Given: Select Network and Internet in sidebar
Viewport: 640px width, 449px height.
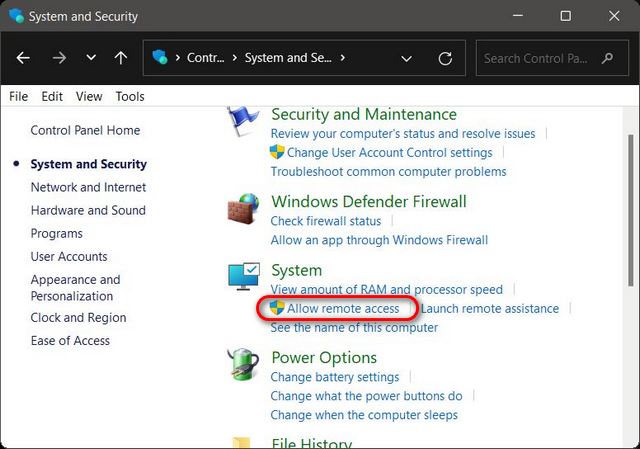Looking at the screenshot, I should (x=88, y=187).
